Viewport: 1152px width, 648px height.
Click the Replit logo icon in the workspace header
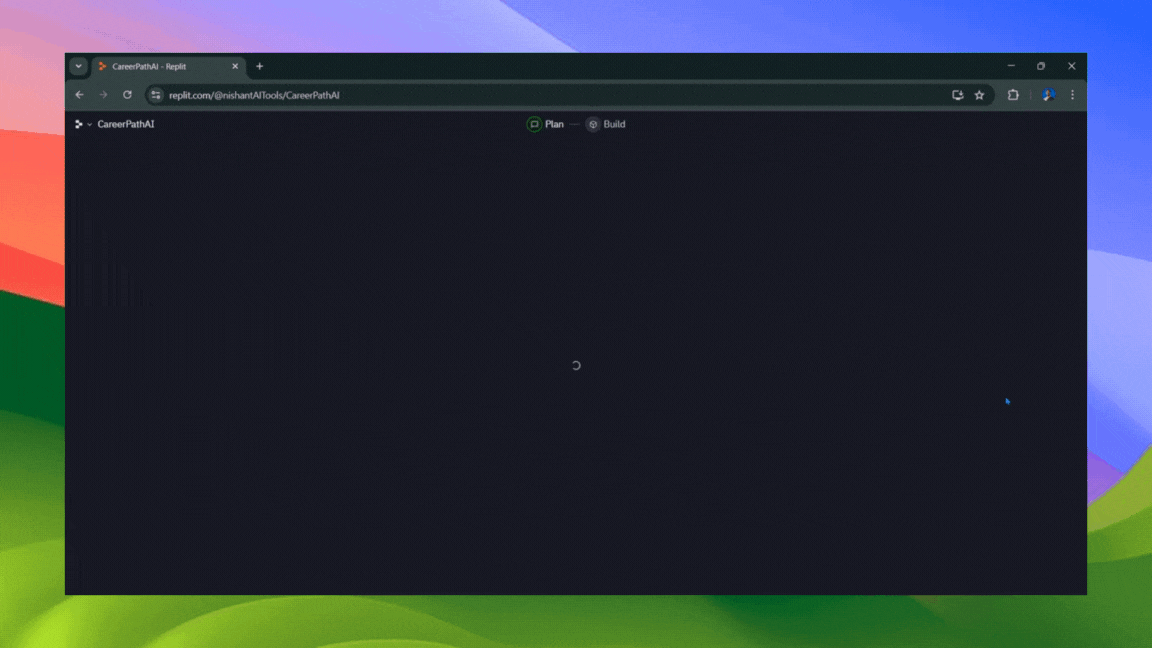coord(80,124)
